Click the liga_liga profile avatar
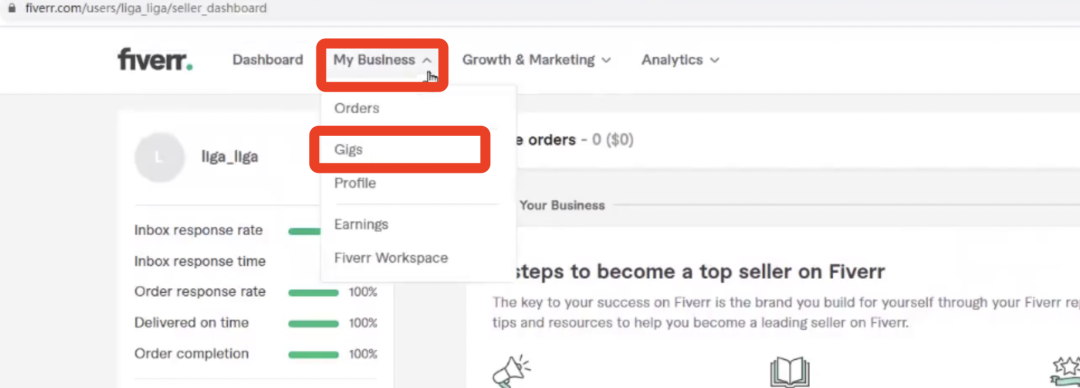 point(159,157)
